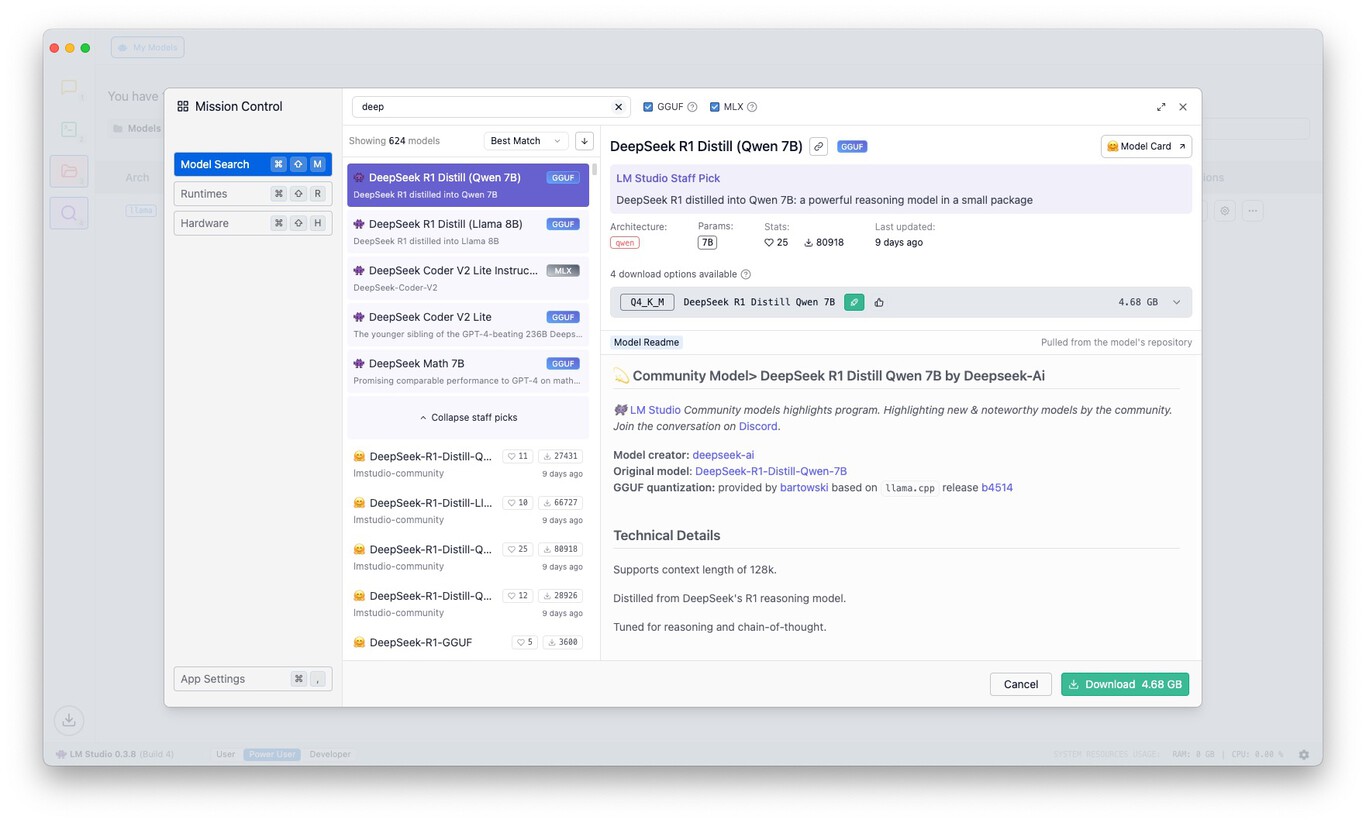Collapse staff picks list
The image size is (1366, 823).
point(468,417)
